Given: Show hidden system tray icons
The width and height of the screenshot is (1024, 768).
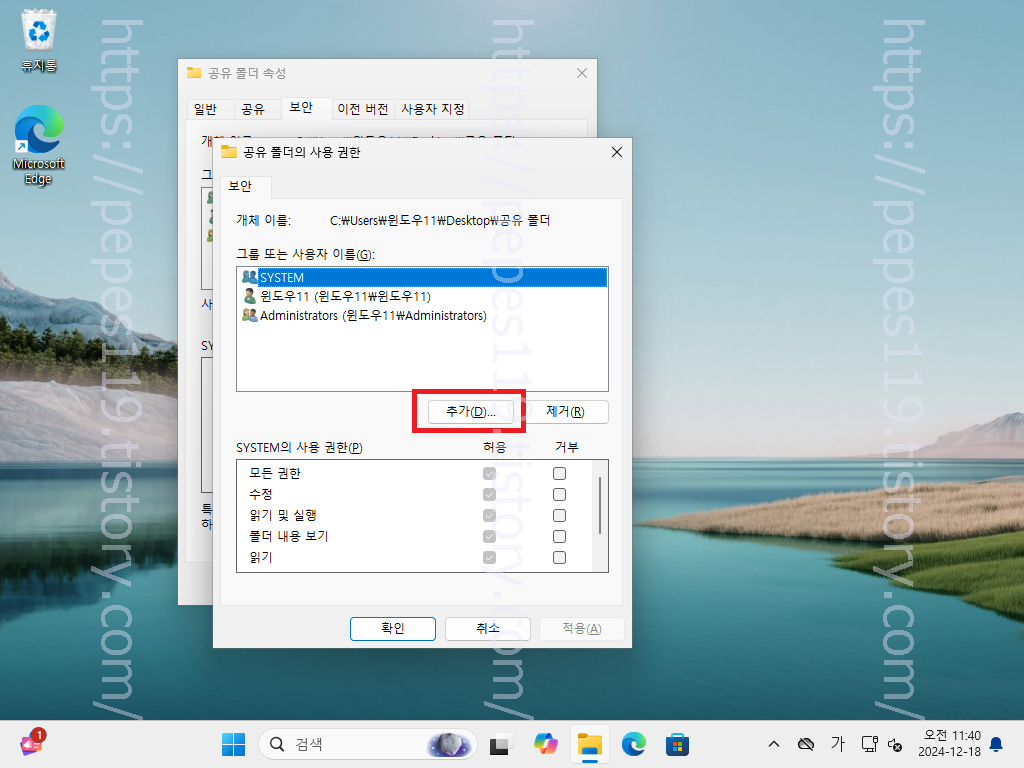Looking at the screenshot, I should (774, 744).
